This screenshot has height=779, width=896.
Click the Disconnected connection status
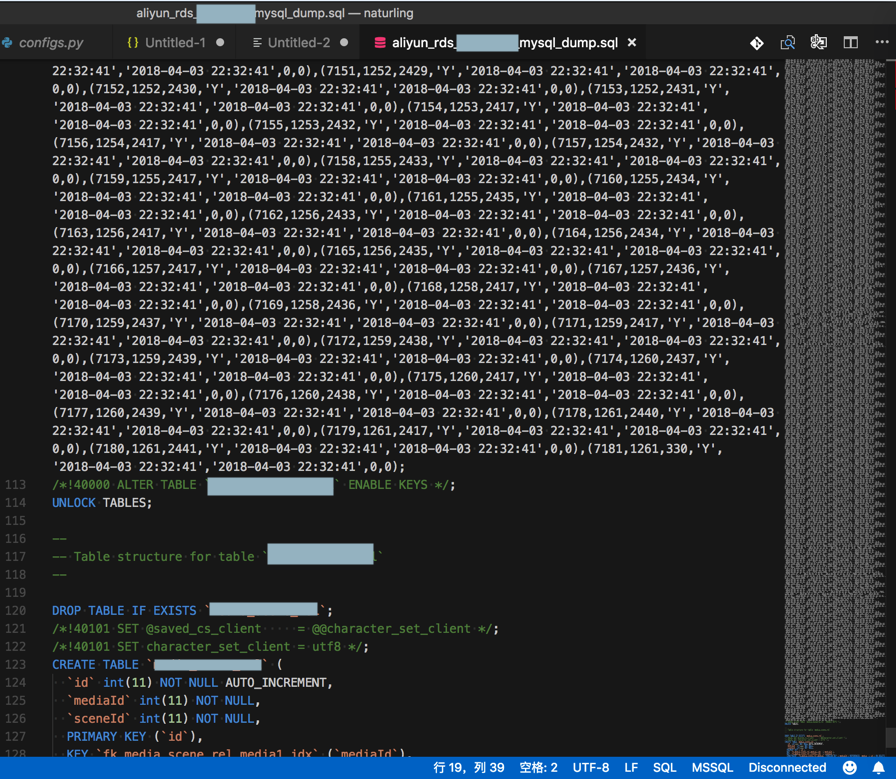pos(787,768)
